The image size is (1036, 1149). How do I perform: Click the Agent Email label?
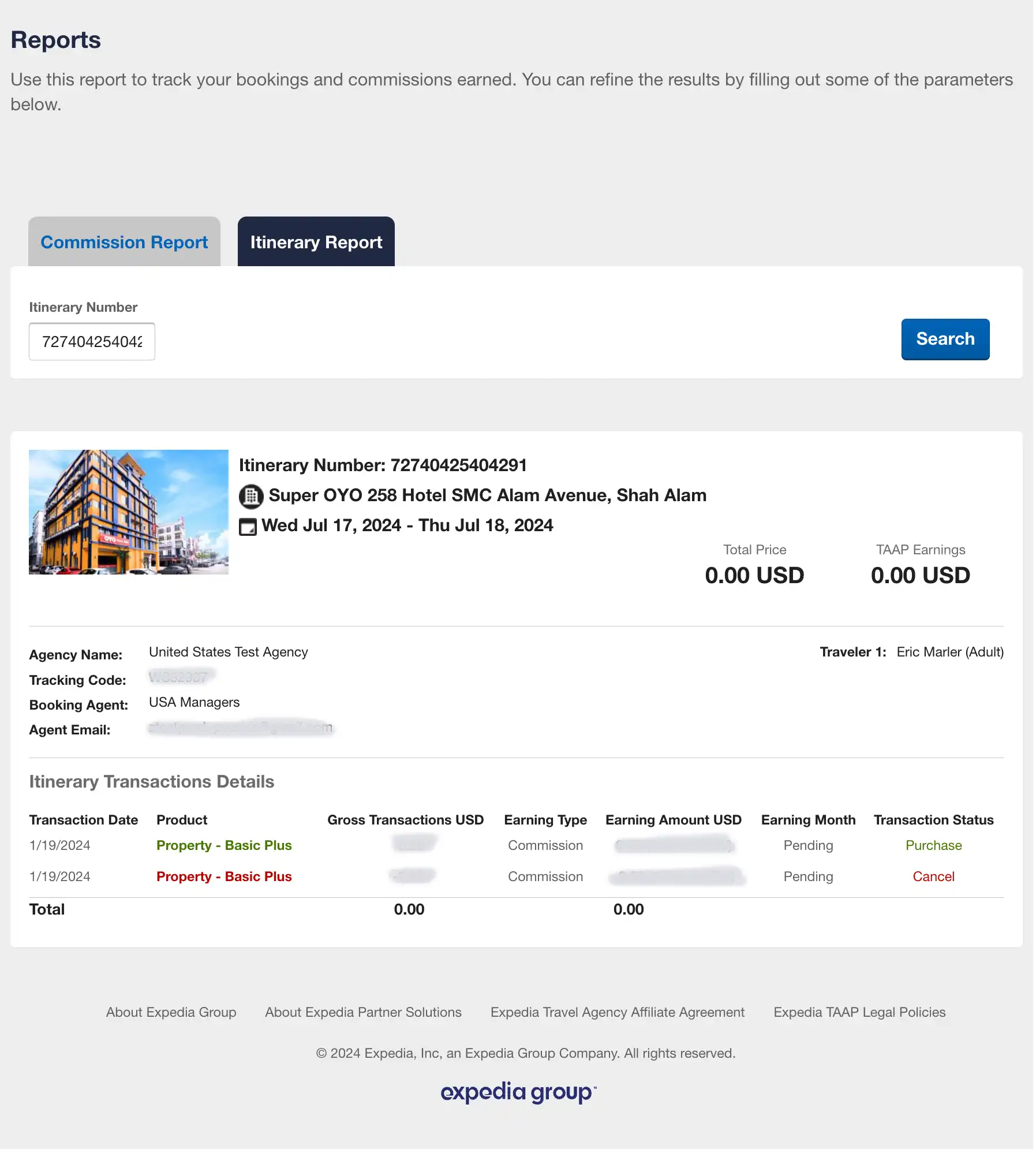70,730
